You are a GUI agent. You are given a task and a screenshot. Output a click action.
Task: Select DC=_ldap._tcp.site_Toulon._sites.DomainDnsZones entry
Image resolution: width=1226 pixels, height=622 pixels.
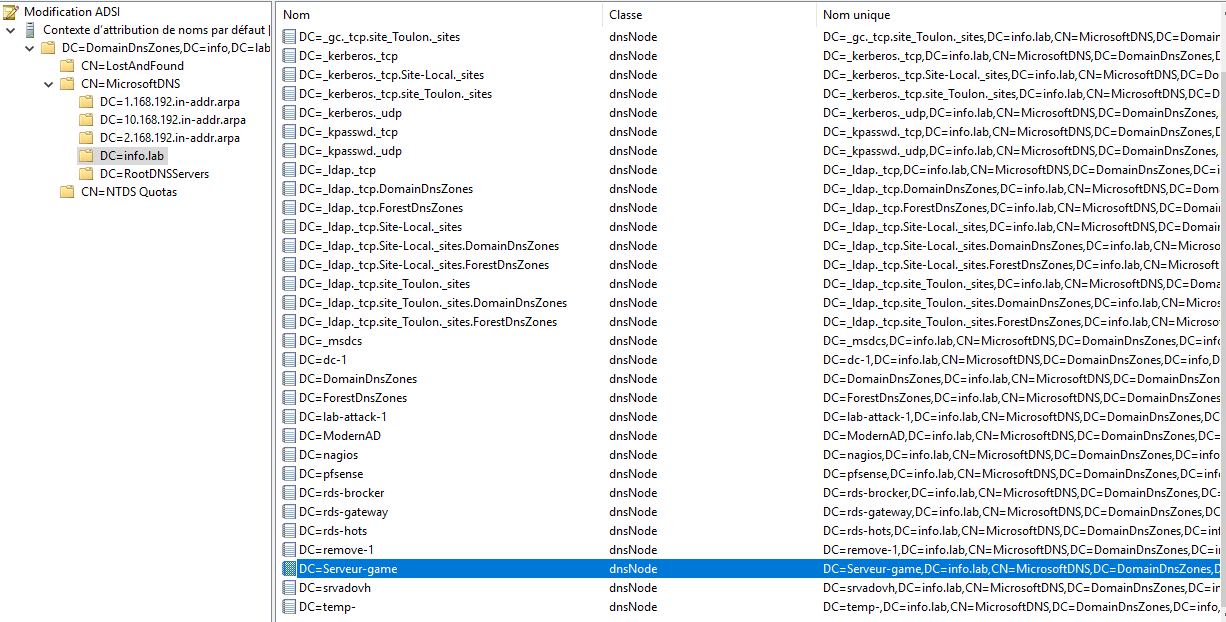(432, 303)
